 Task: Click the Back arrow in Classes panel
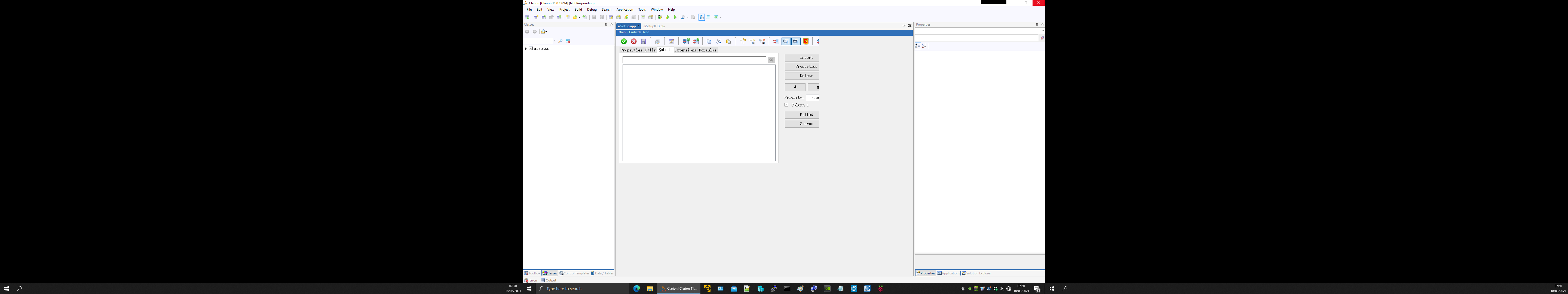pos(527,32)
